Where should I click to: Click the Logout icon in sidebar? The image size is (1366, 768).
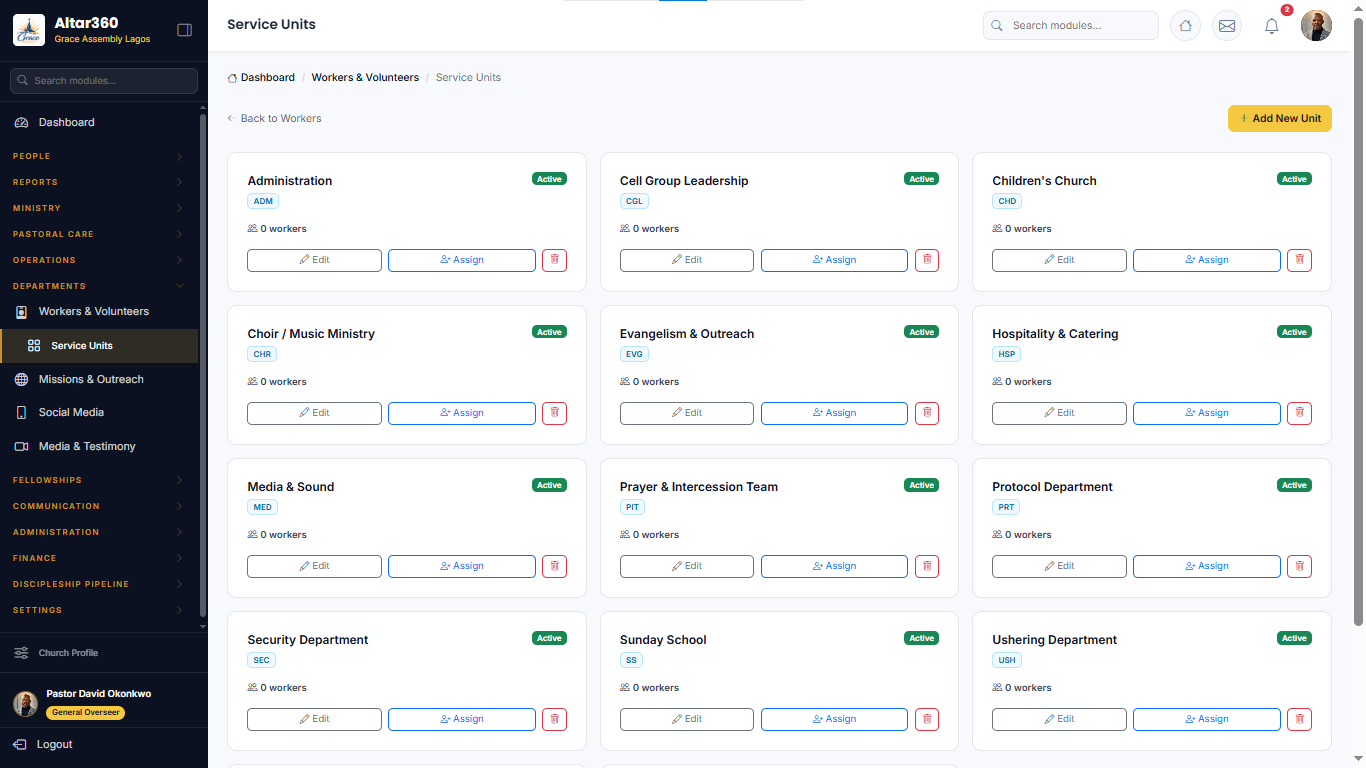coord(20,744)
